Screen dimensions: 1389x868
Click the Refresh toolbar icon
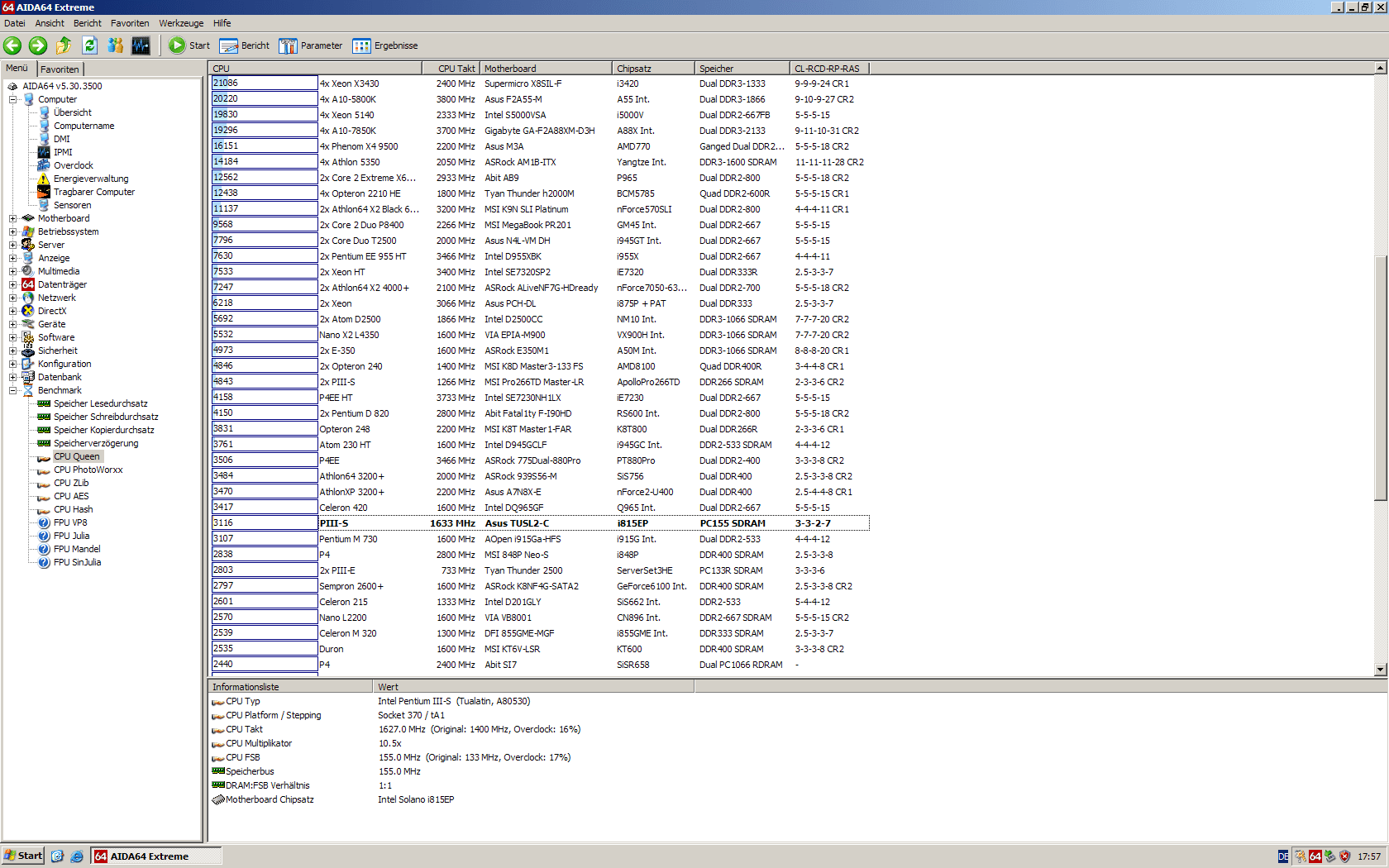point(89,45)
